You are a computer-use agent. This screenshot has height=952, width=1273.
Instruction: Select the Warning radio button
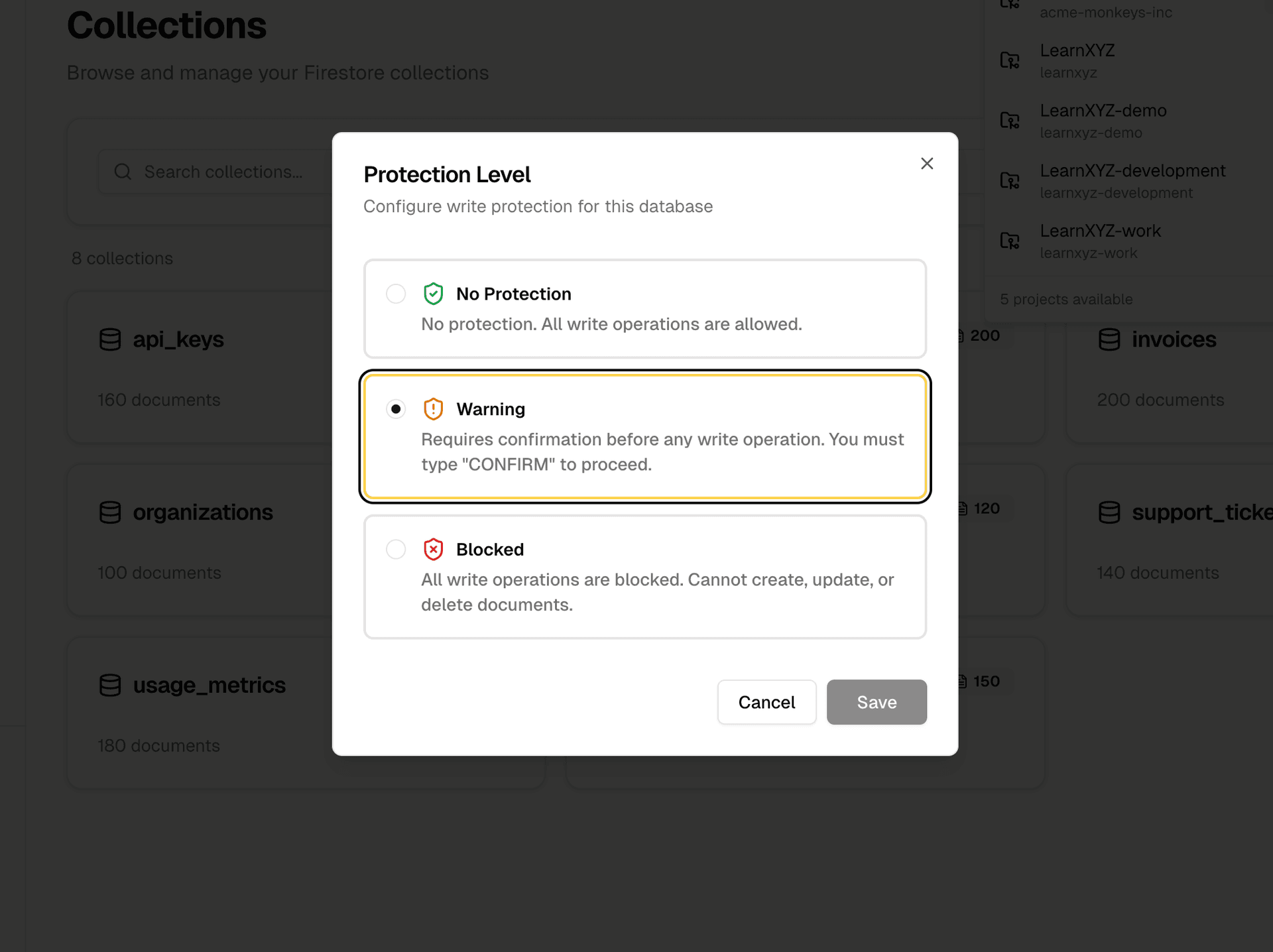[396, 409]
